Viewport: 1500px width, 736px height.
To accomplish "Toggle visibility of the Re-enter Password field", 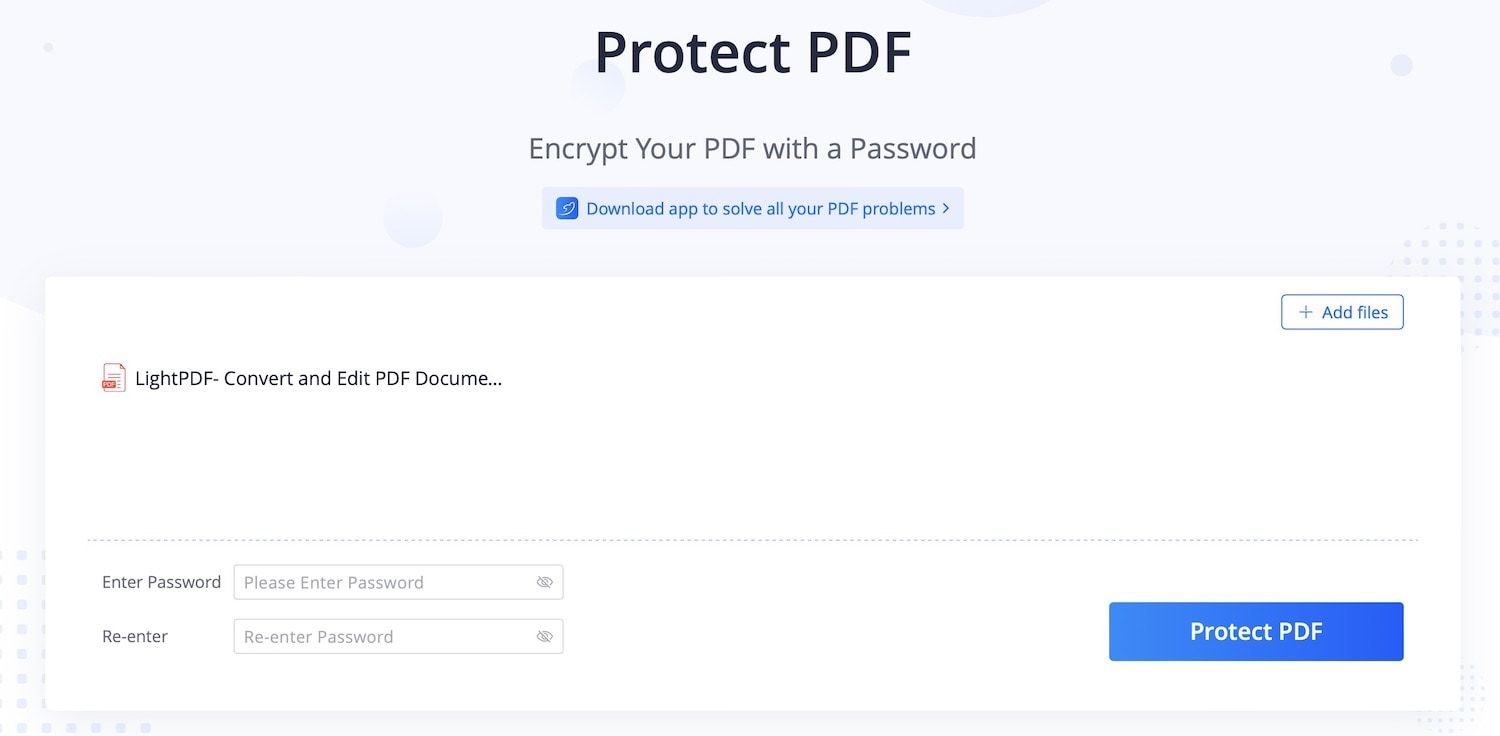I will coord(544,636).
